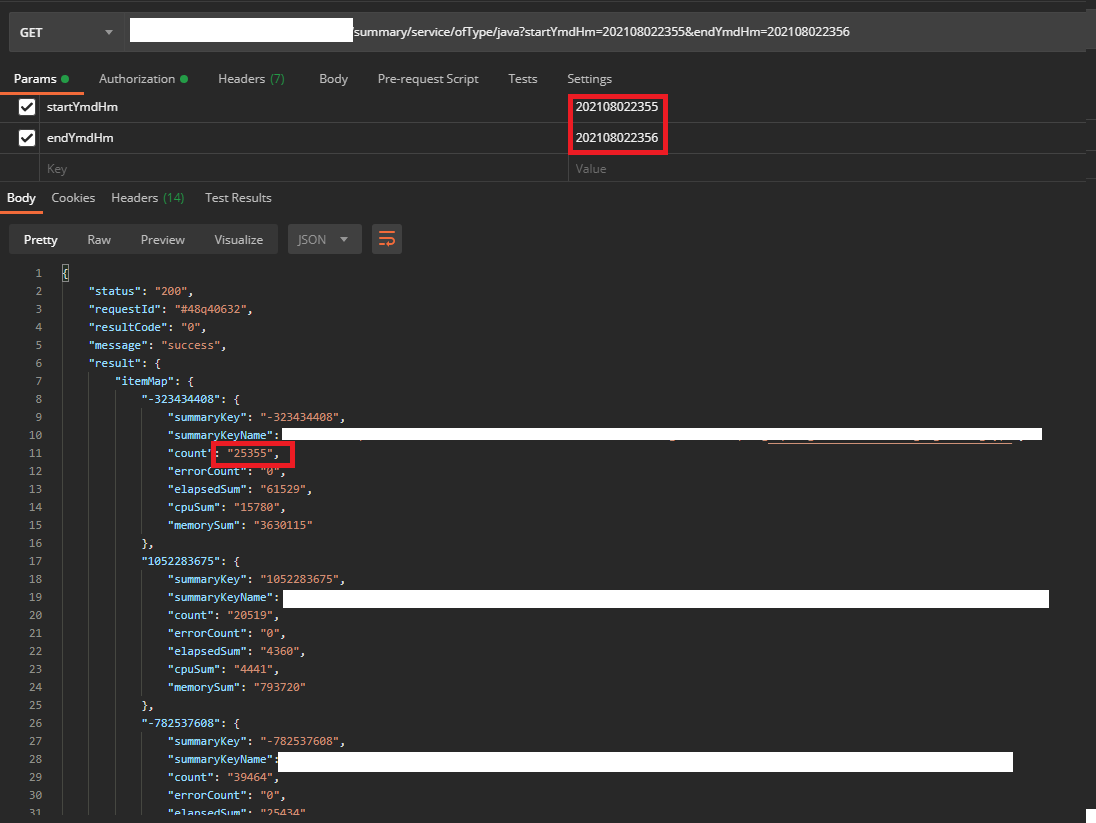Switch response view to Raw
Screen dimensions: 1096x823
99,240
